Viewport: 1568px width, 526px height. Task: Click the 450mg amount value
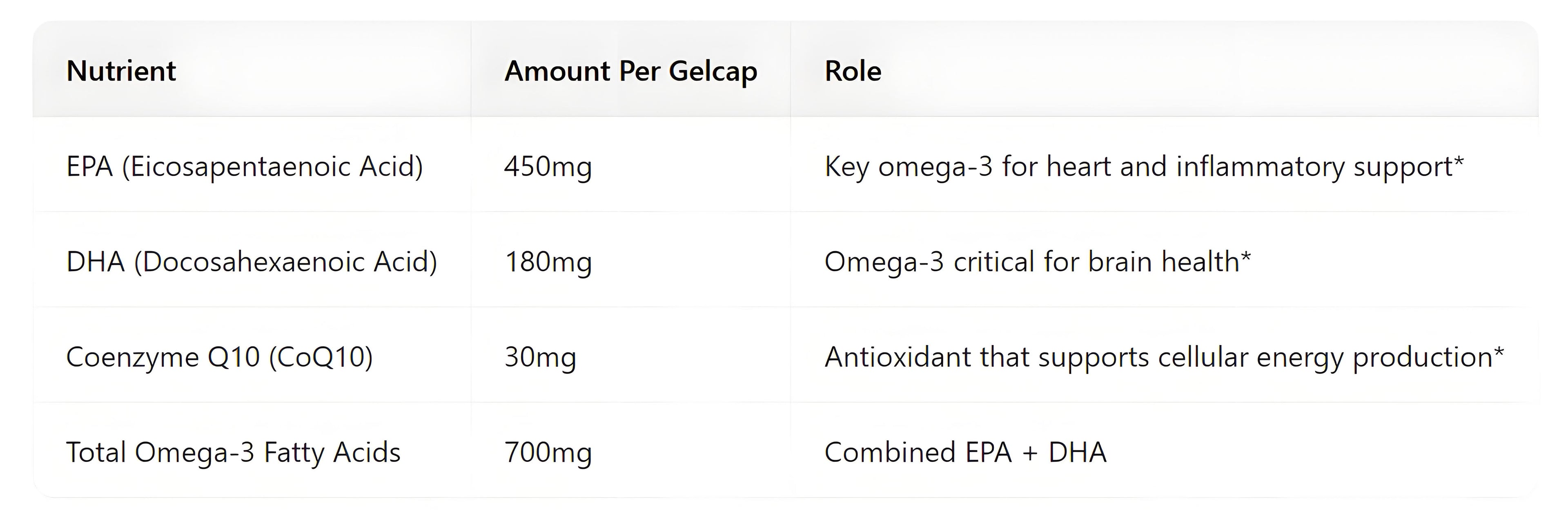click(548, 167)
